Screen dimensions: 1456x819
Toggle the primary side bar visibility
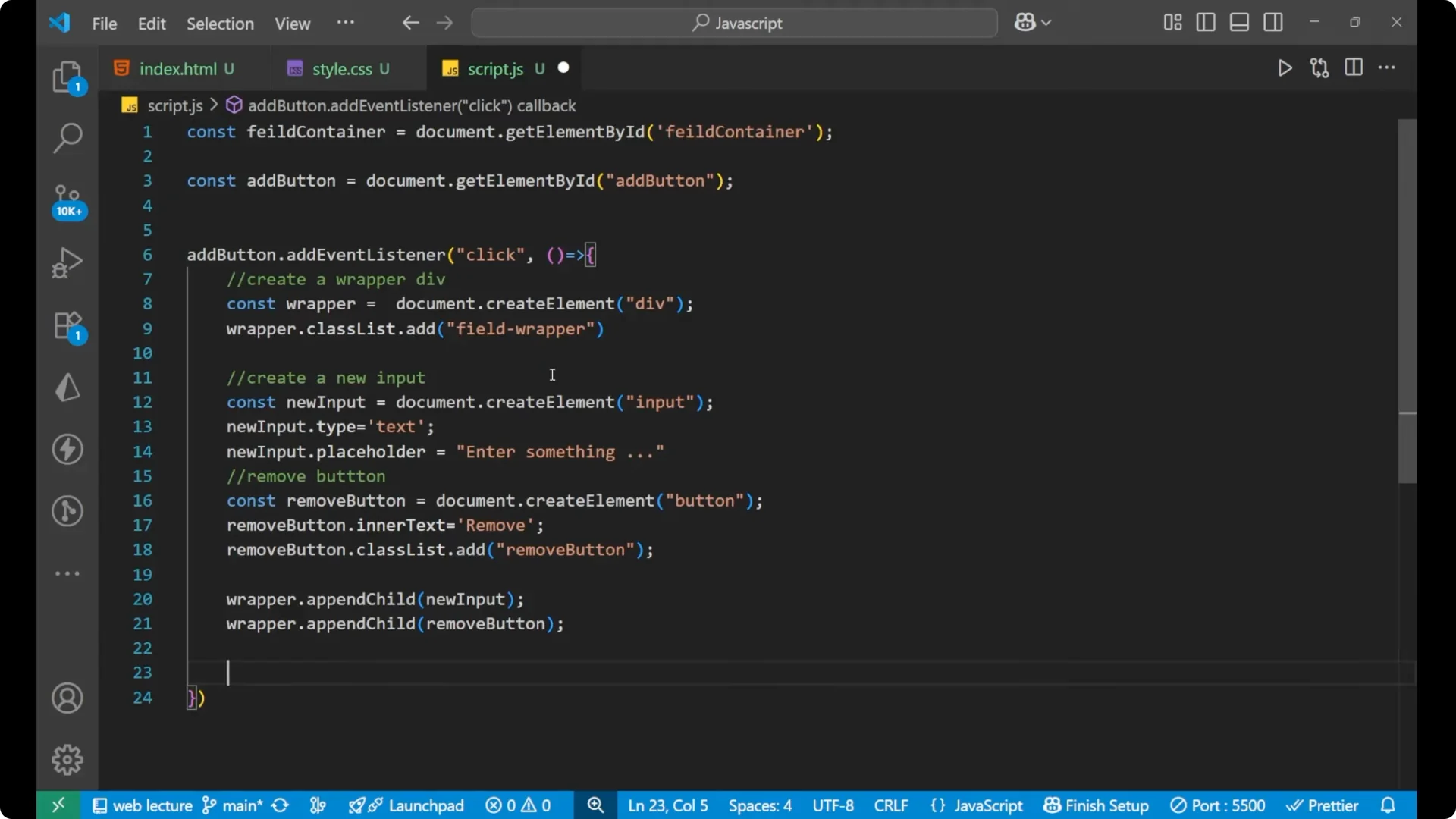coord(1206,22)
